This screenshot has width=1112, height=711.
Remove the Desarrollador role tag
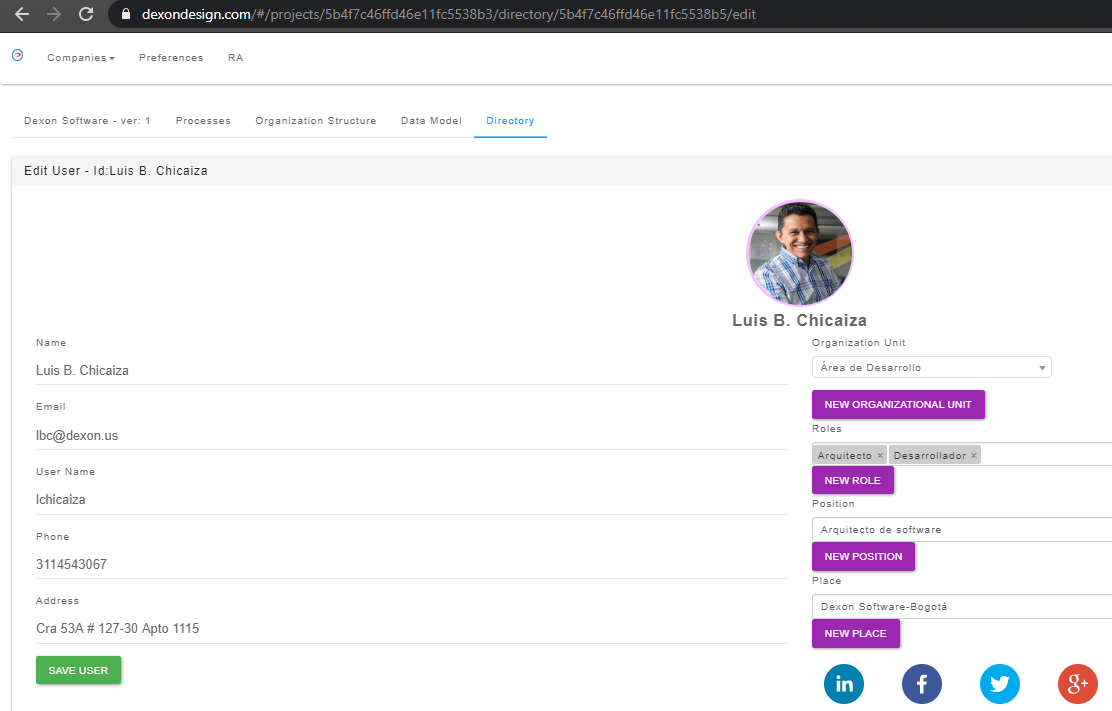pyautogui.click(x=973, y=456)
